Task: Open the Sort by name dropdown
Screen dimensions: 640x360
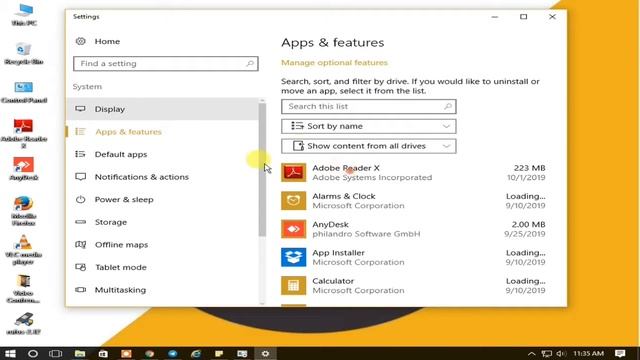Action: 369,127
